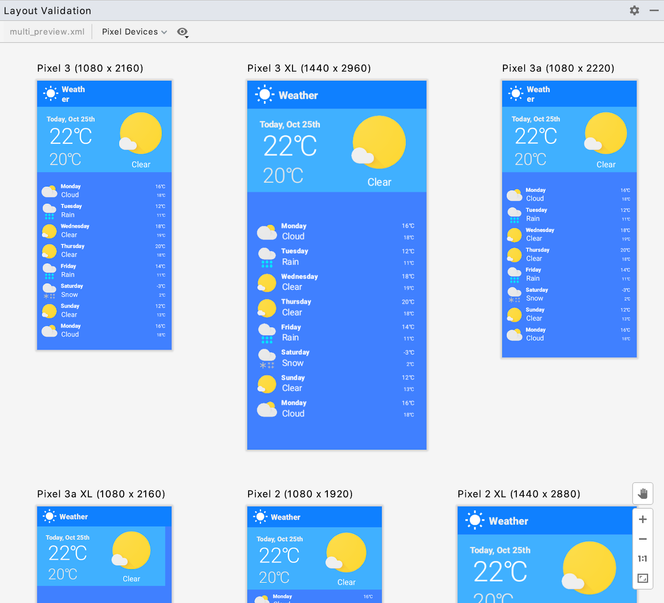The height and width of the screenshot is (603, 664).
Task: Click the Pixel 3a (1080 x 2220) label
Action: point(558,69)
